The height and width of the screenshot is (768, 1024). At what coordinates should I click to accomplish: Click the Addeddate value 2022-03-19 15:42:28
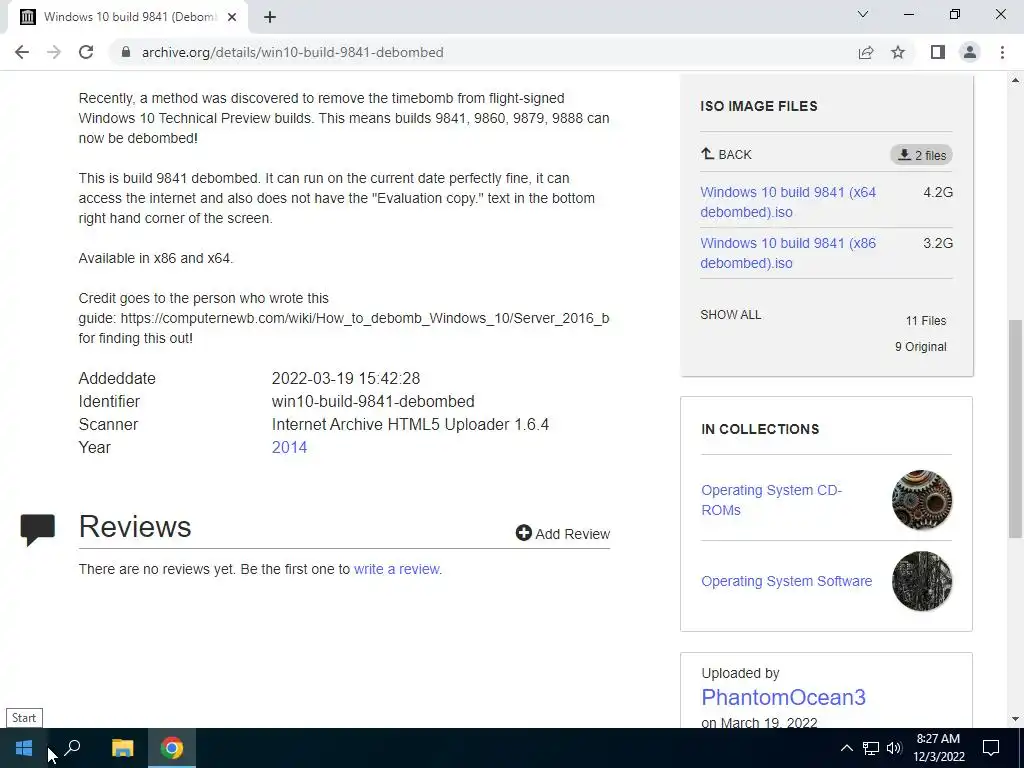pos(345,379)
